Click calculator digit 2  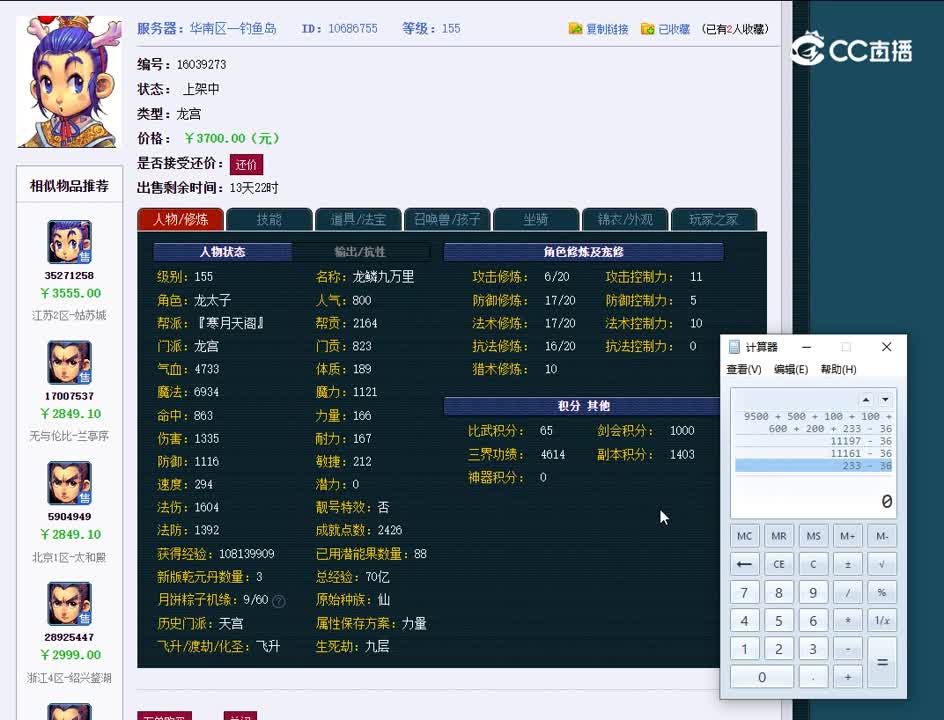coord(779,649)
